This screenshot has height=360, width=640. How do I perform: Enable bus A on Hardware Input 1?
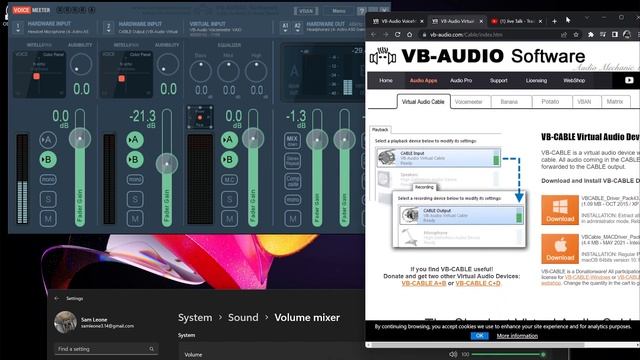48,140
